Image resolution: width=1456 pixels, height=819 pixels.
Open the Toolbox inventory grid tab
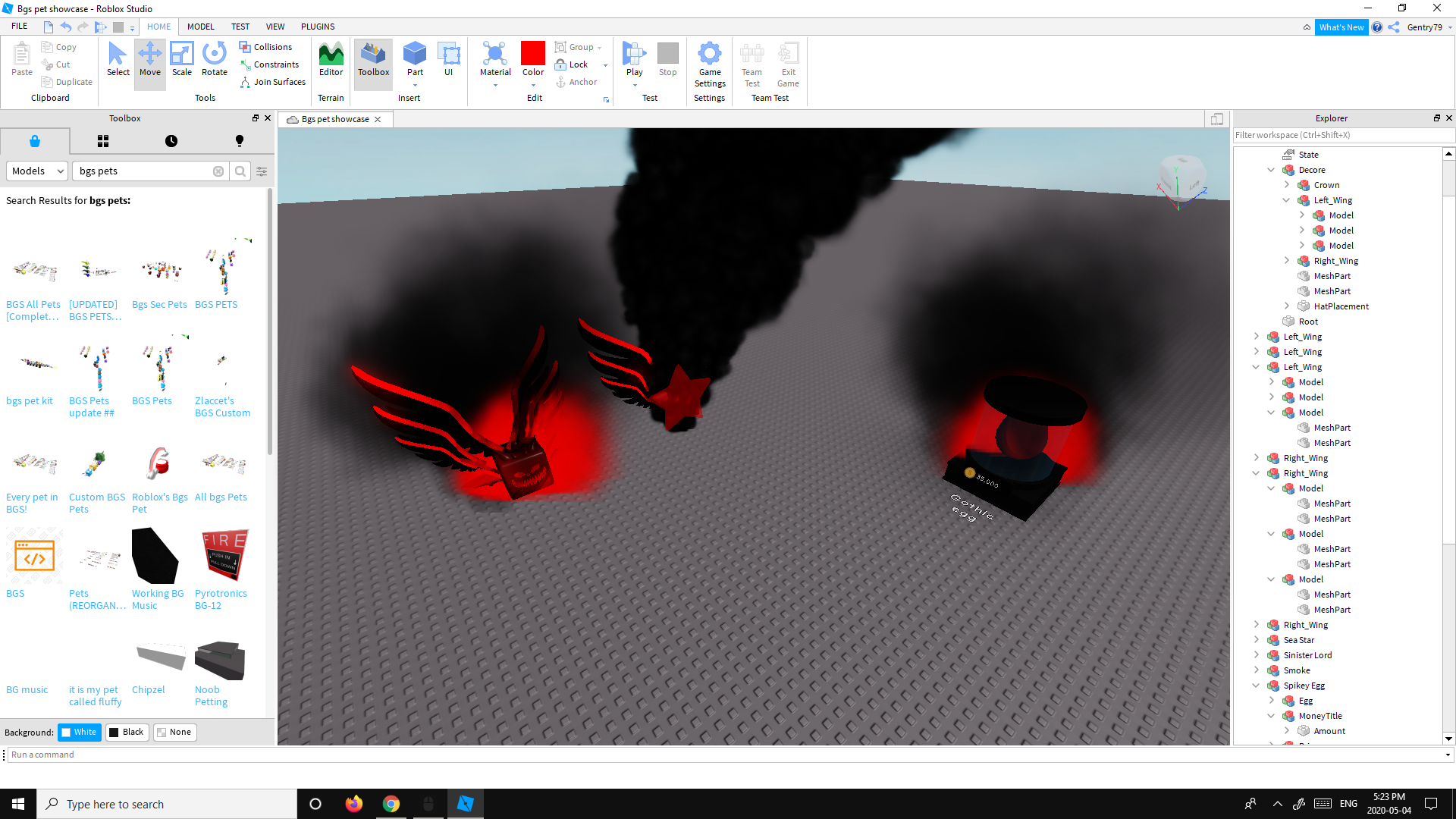[103, 141]
